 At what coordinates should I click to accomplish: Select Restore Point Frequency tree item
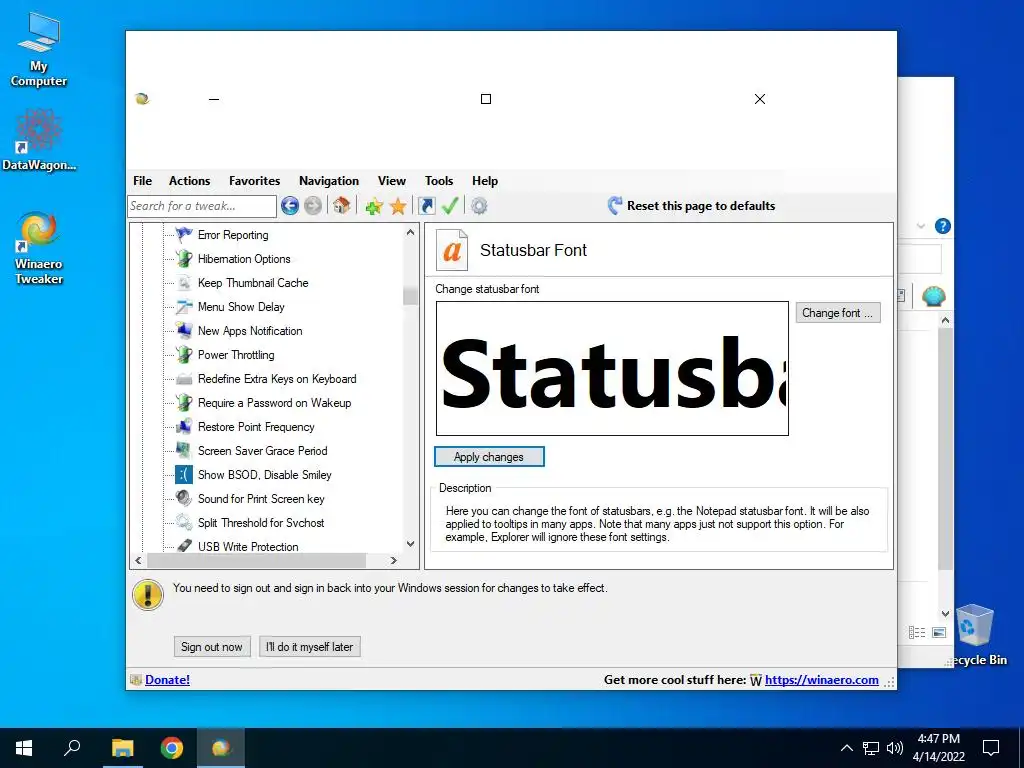tap(256, 426)
